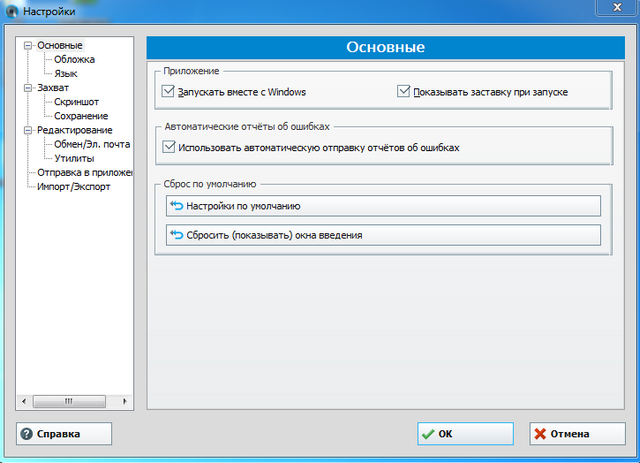Screen dimensions: 640x463
Task: Collapse the Захват tree node
Action: tap(28, 88)
